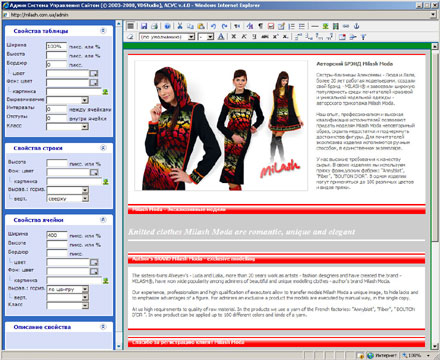The height and width of the screenshot is (360, 440).
Task: Click the numbered list icon
Action: [x=291, y=26]
